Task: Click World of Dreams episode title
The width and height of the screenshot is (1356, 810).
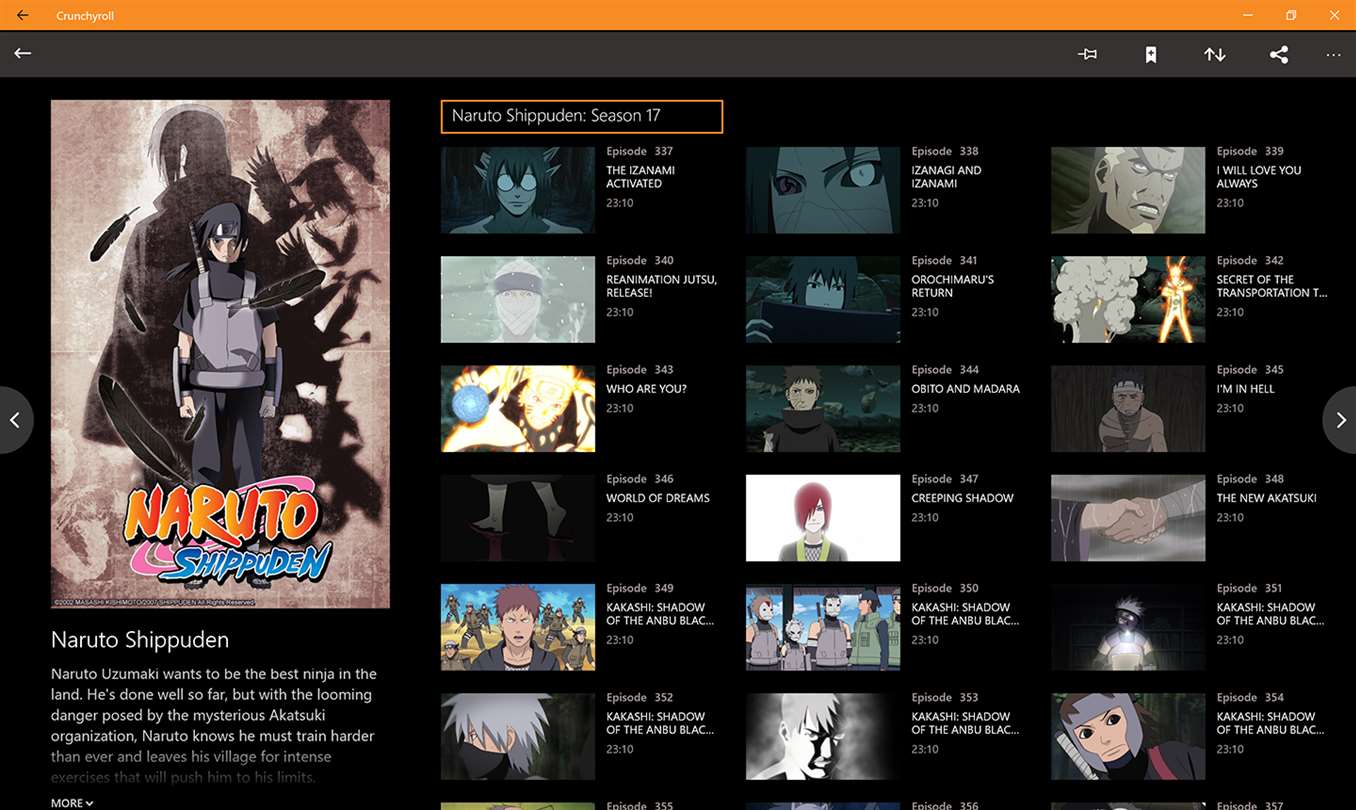Action: coord(658,498)
